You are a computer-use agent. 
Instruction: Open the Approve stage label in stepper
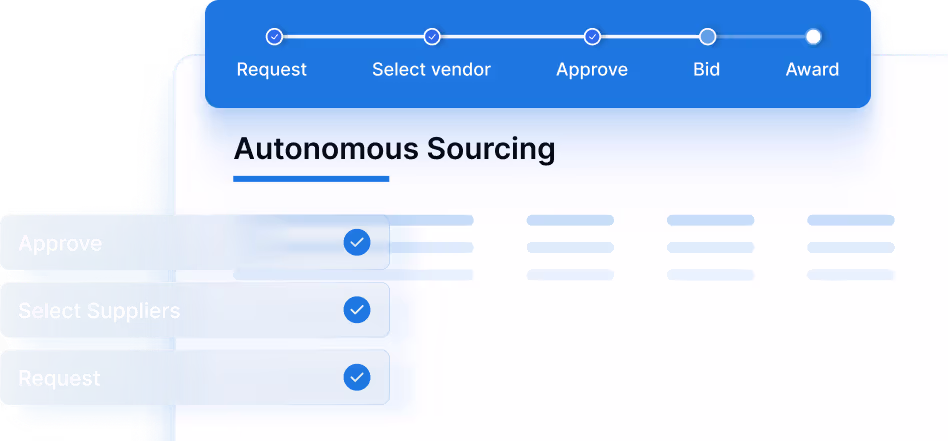(592, 70)
